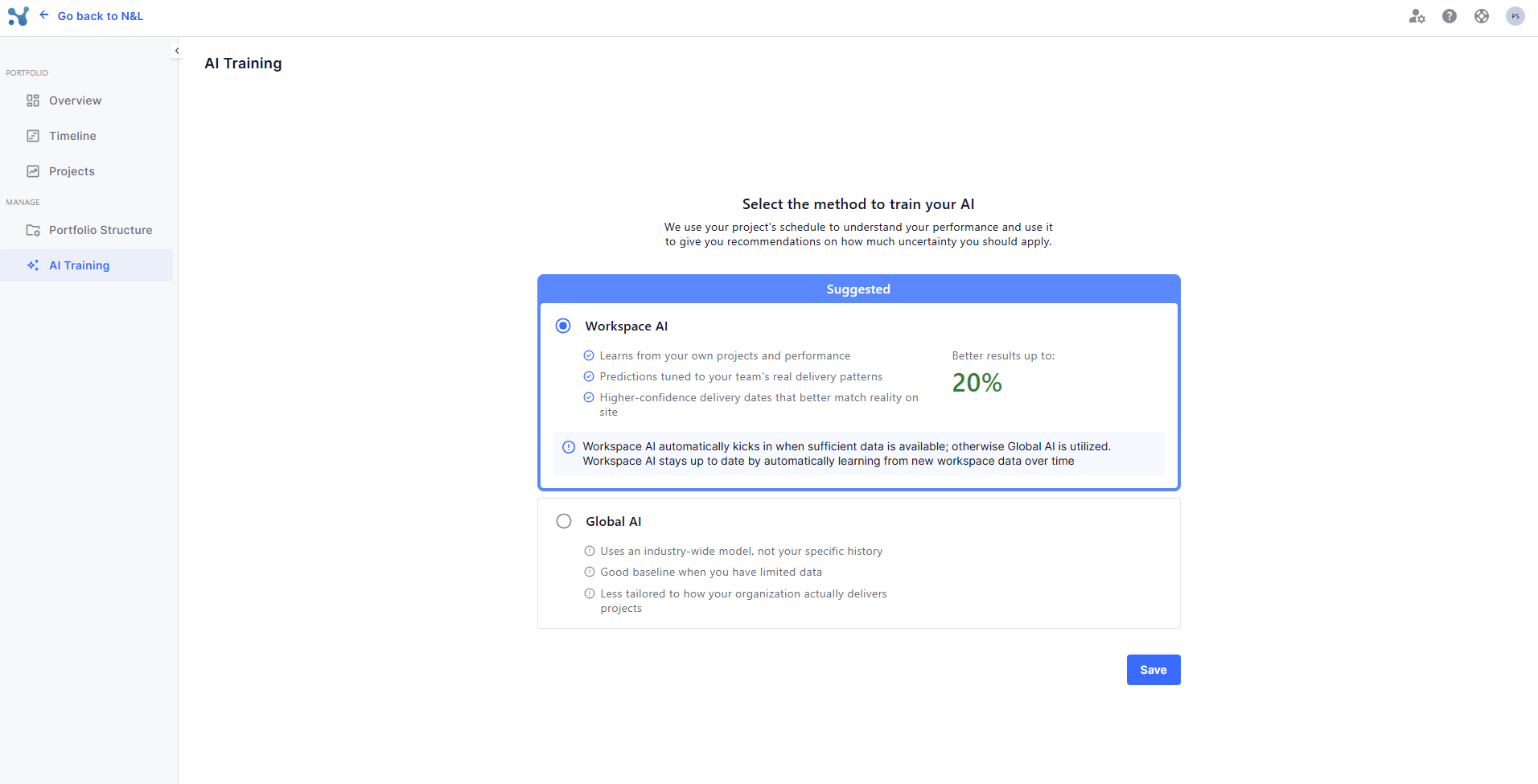Open the Portfolio Structure menu item
The image size is (1538, 784).
(x=101, y=230)
